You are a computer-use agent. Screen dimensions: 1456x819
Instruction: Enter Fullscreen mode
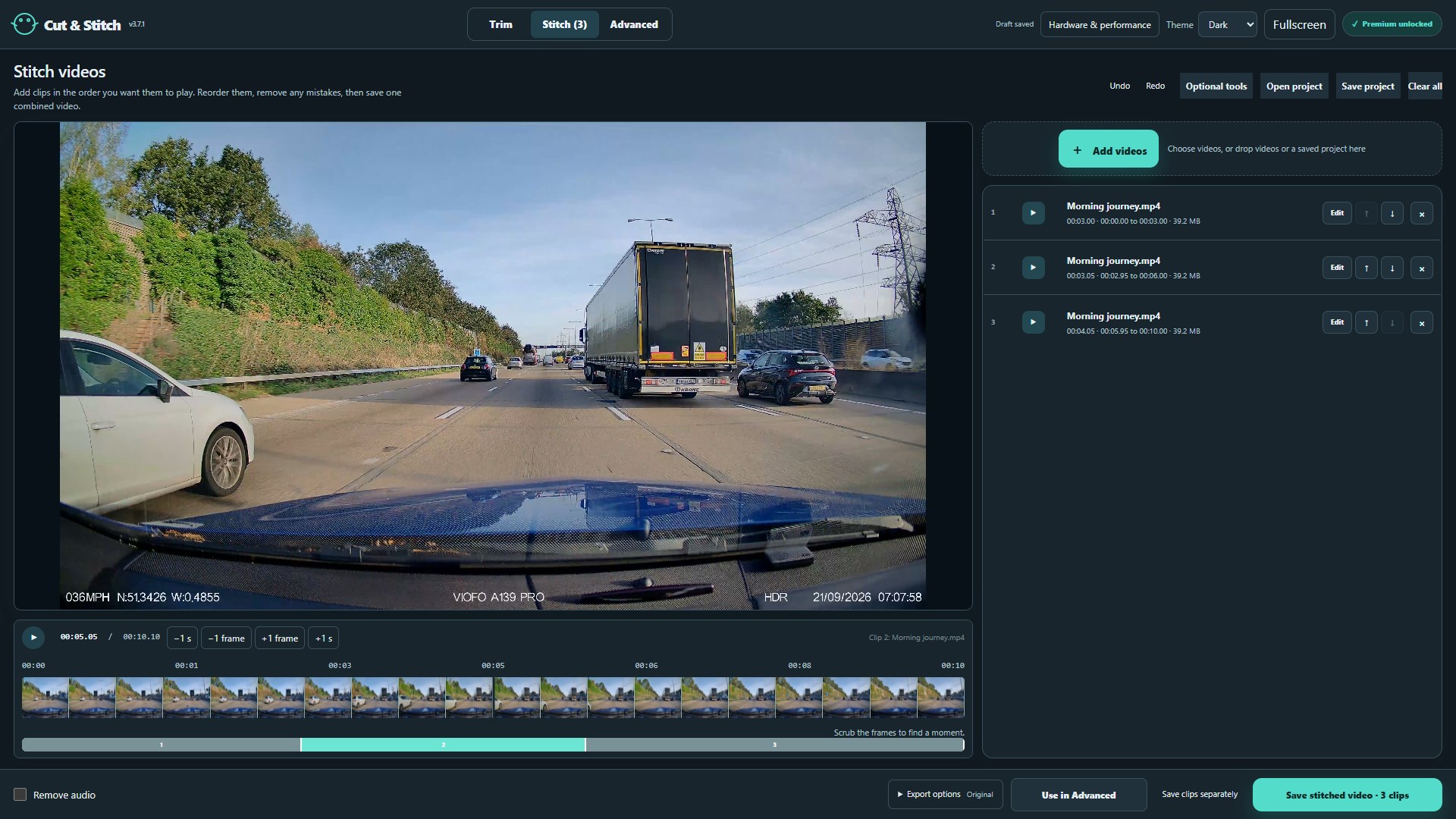(1299, 24)
